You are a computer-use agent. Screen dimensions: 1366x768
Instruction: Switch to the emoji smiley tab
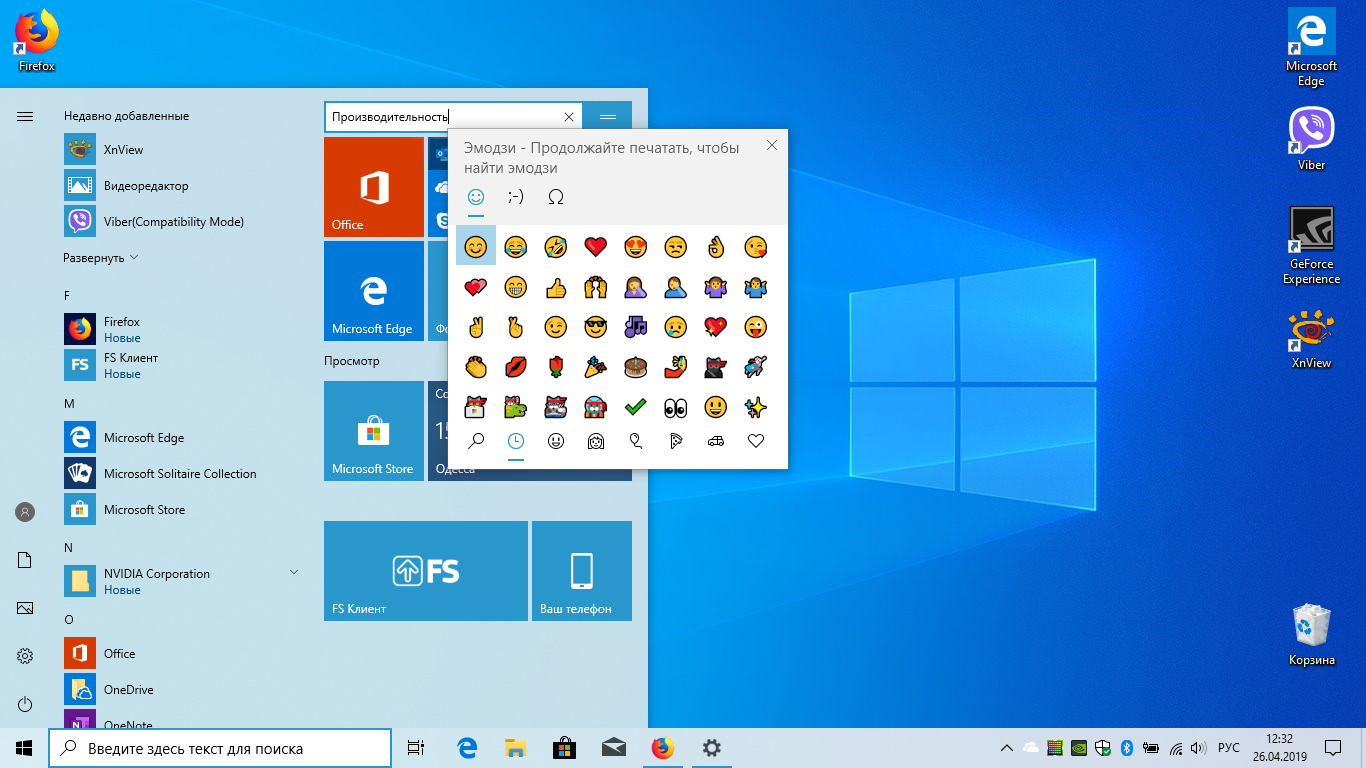[x=476, y=197]
